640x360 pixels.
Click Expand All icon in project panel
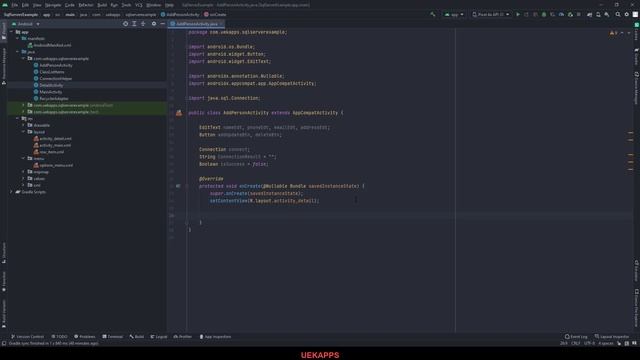click(x=134, y=24)
